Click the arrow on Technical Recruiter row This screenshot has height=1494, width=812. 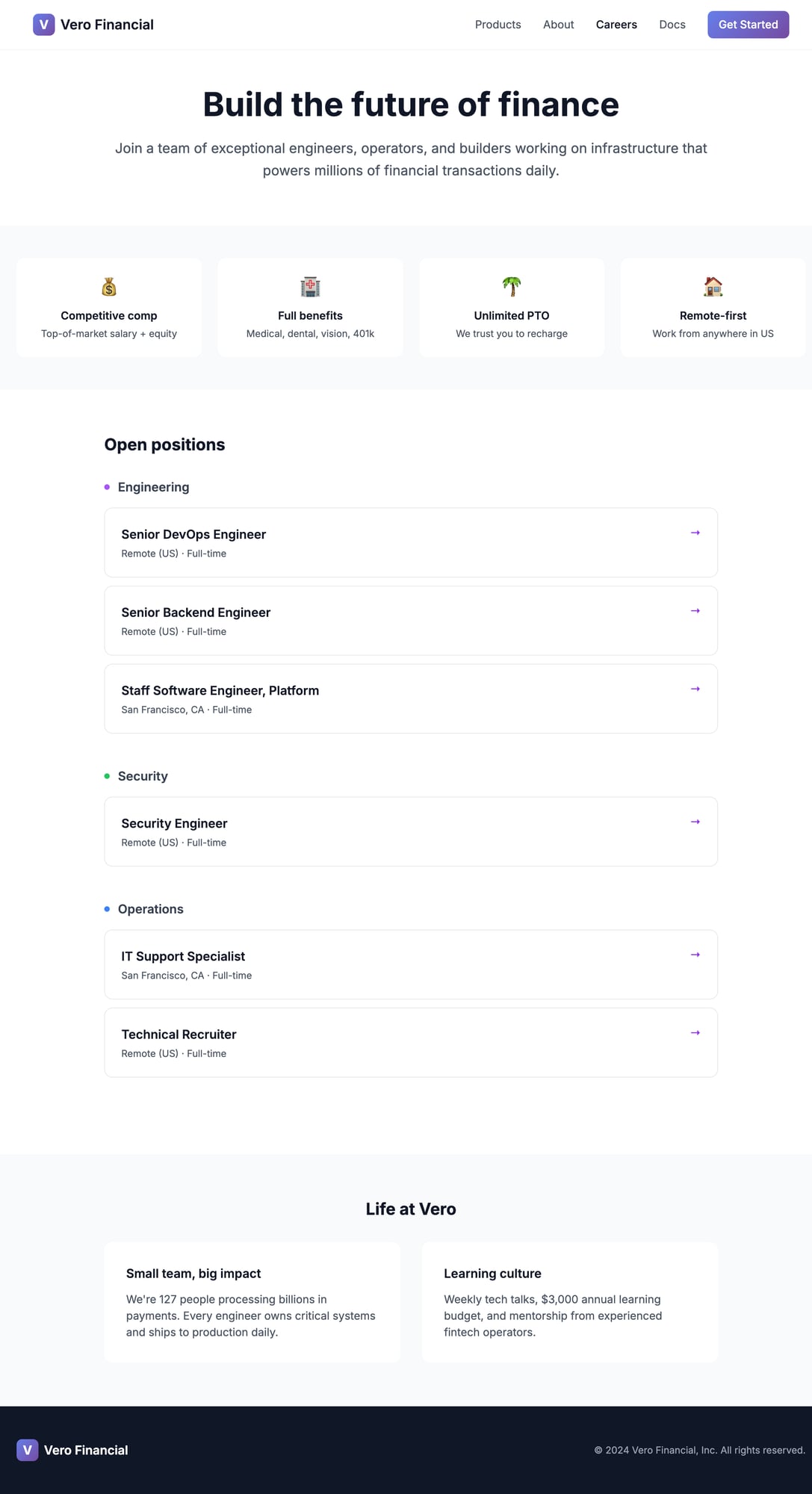click(x=695, y=1033)
